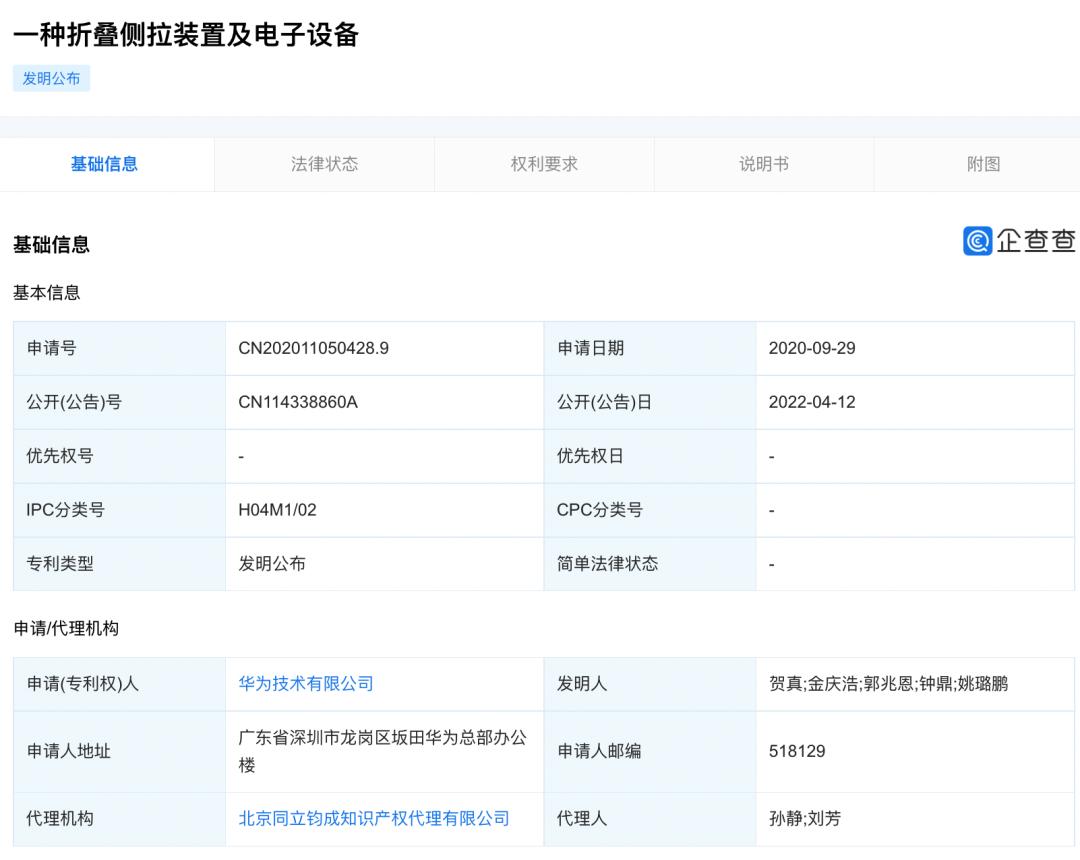Click the 申请人邮编 label cell

click(x=650, y=751)
